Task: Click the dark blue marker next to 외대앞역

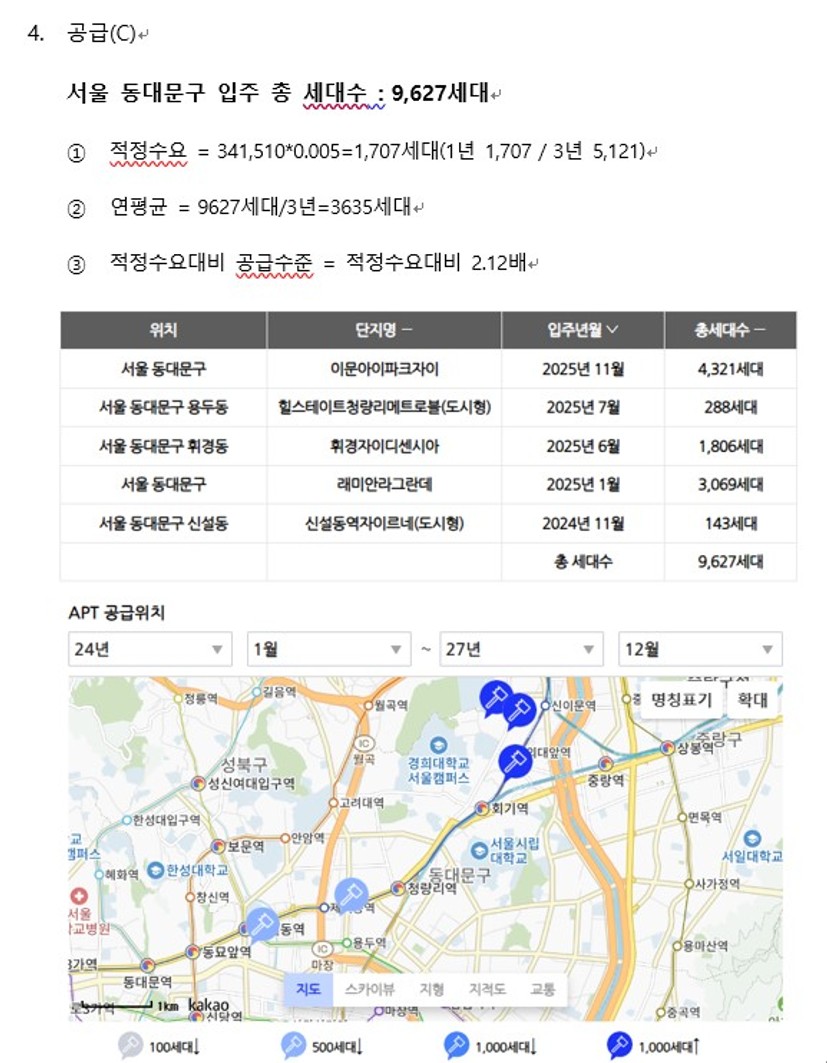Action: [x=515, y=761]
